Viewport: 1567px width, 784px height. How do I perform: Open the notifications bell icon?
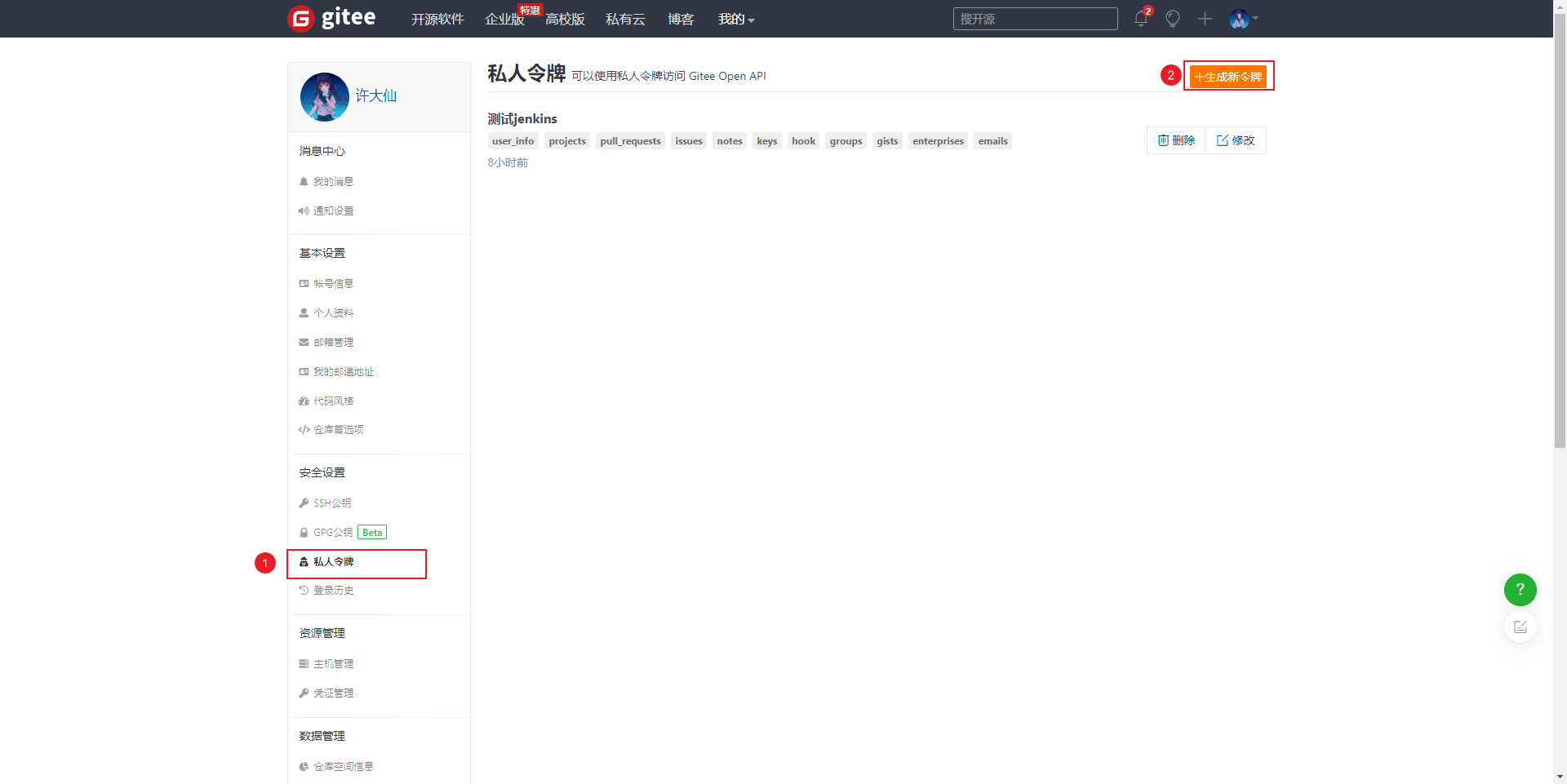1141,18
